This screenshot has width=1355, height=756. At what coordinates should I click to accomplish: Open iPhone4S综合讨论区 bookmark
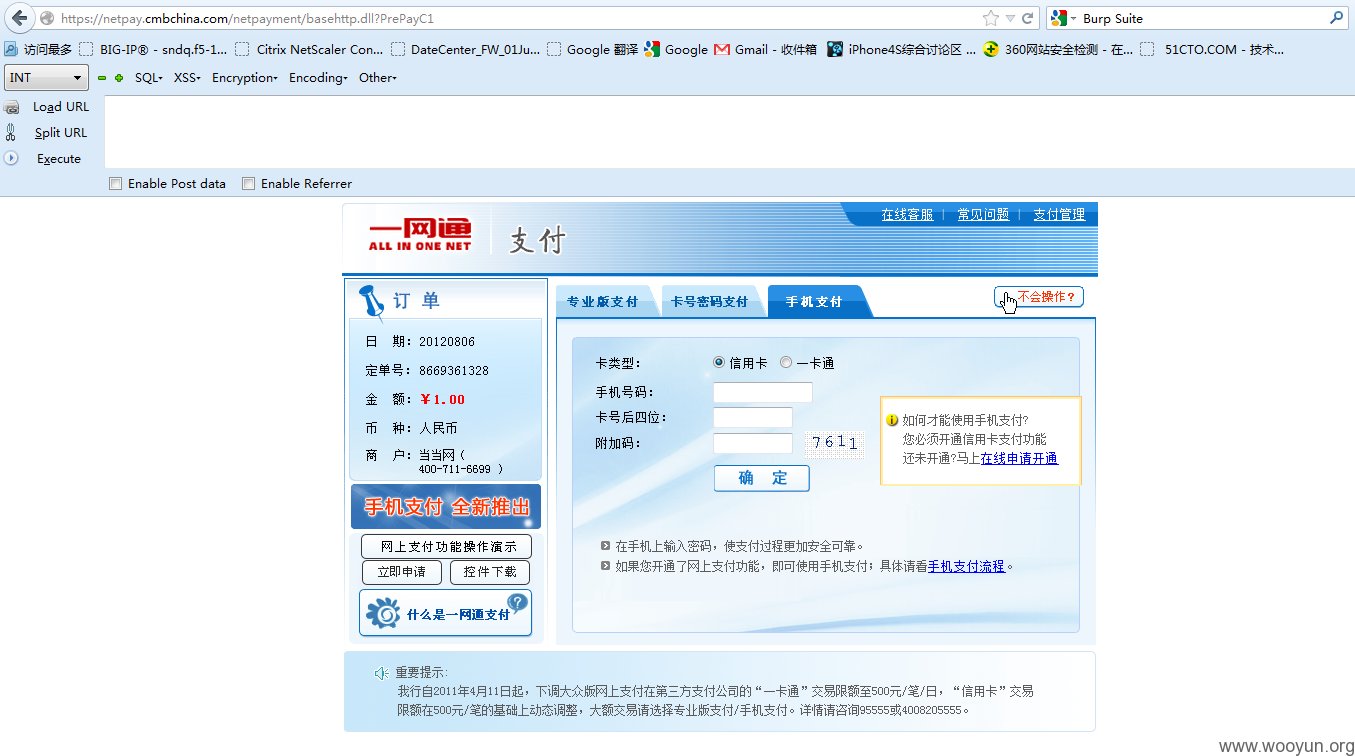(901, 49)
